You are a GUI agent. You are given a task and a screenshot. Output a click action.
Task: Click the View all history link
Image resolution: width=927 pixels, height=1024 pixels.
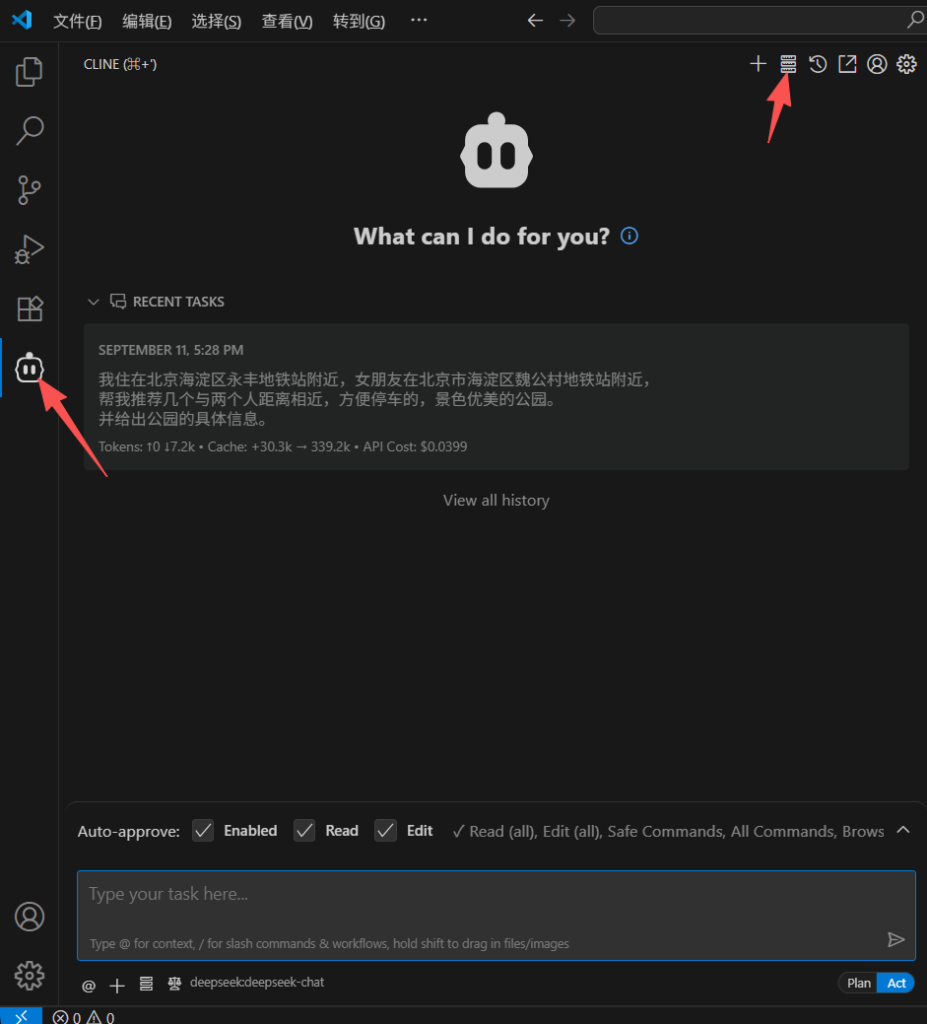[x=496, y=500]
